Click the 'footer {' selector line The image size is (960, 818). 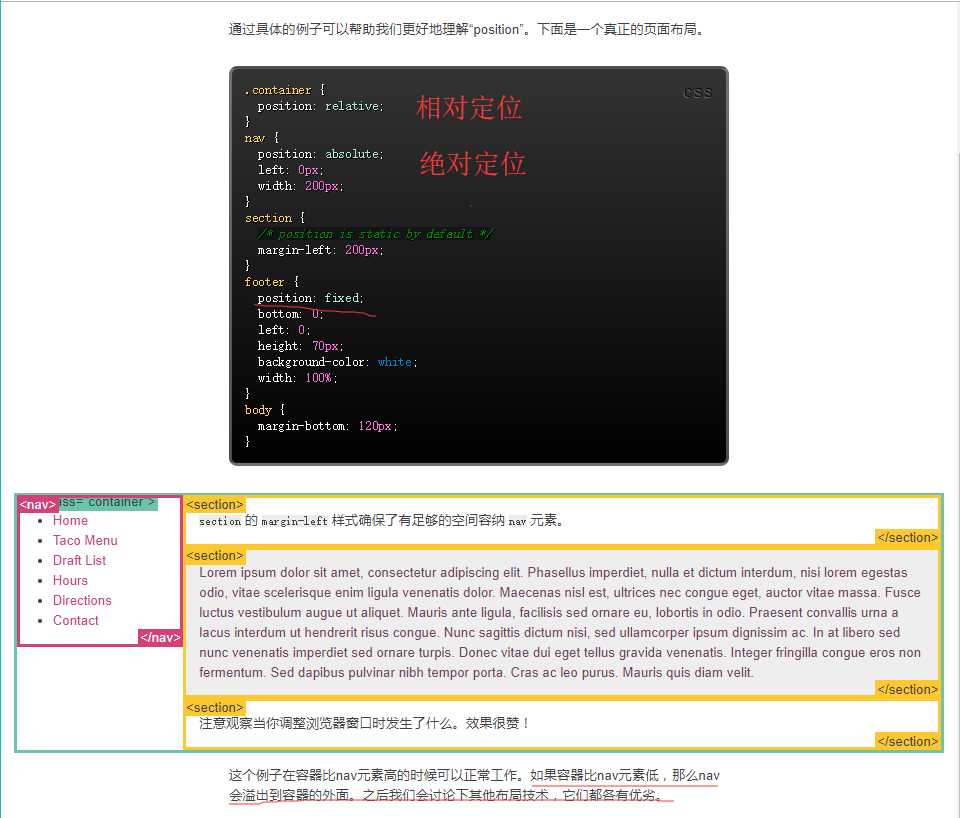click(x=272, y=282)
